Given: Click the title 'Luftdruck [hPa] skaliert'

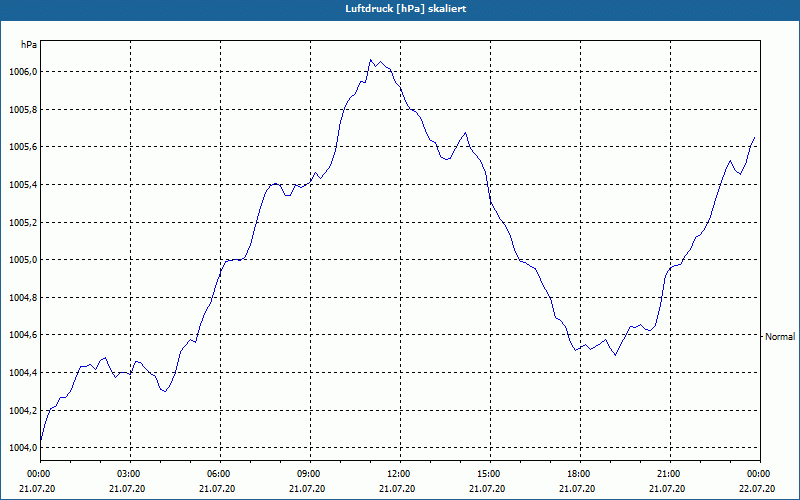Looking at the screenshot, I should (406, 9).
